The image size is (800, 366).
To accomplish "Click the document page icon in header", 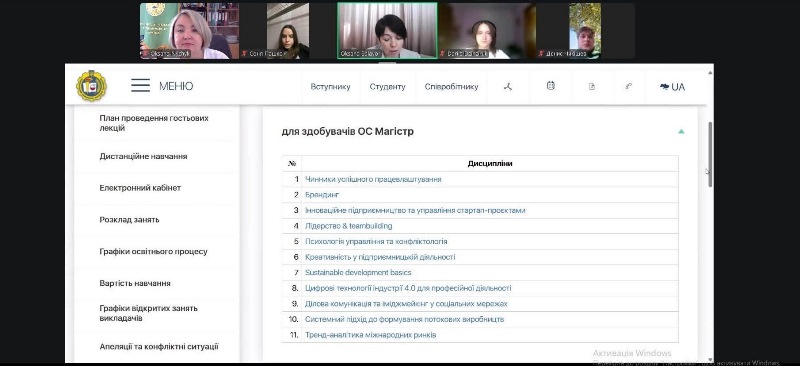I will click(x=592, y=86).
